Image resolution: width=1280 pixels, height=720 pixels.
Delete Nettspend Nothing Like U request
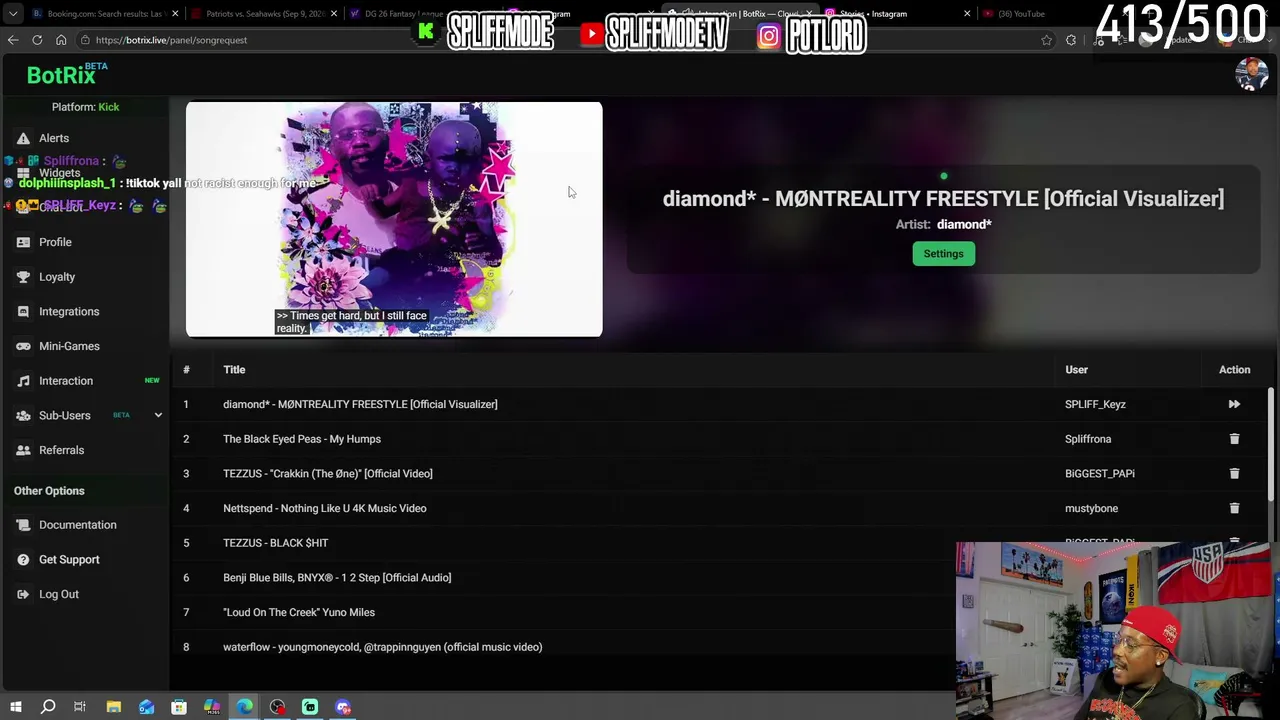1234,508
